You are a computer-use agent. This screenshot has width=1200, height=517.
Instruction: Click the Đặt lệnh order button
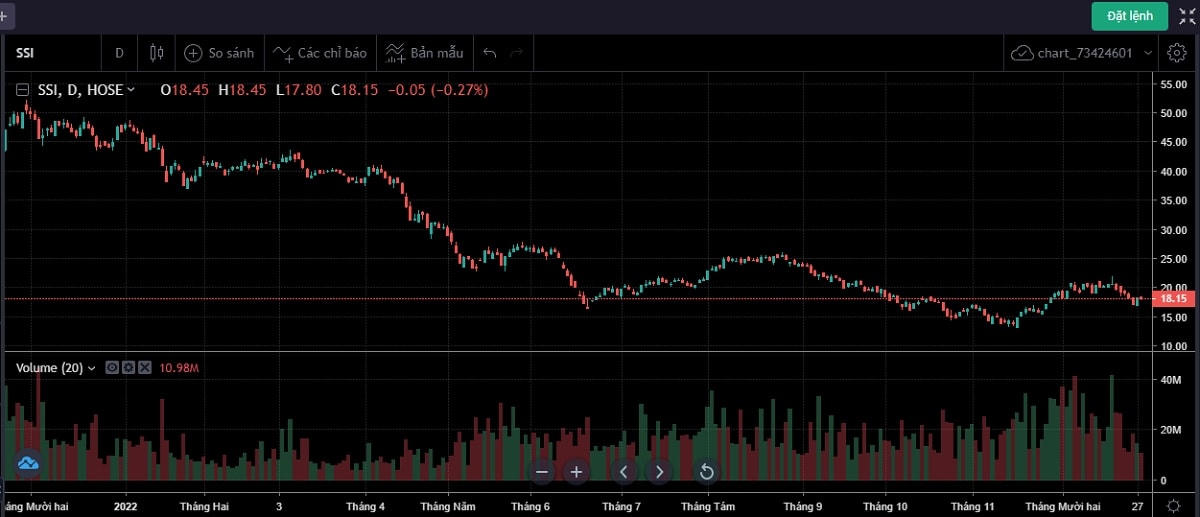coord(1130,15)
